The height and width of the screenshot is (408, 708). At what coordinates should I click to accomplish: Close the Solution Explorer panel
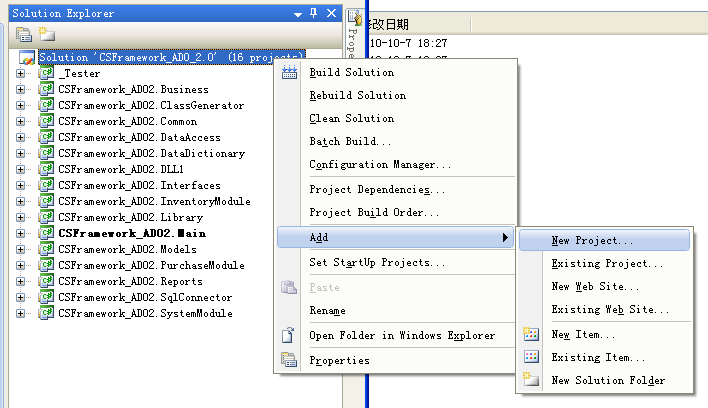click(329, 13)
